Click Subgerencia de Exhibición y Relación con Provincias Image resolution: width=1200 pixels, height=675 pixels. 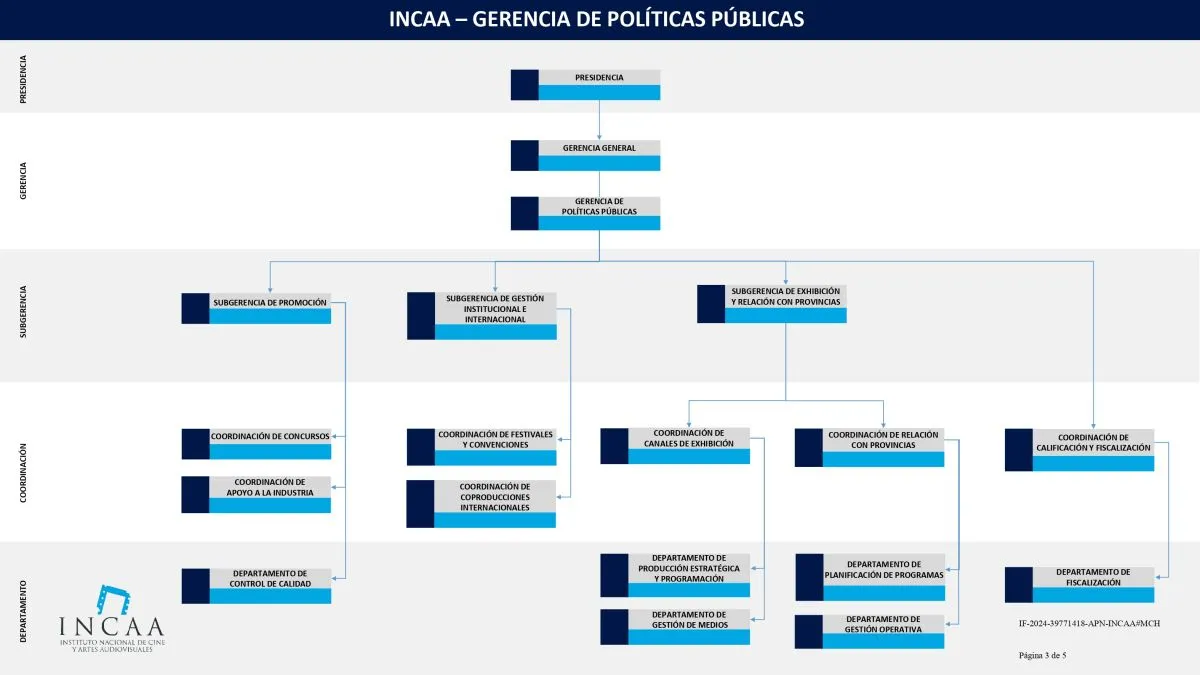pos(772,304)
